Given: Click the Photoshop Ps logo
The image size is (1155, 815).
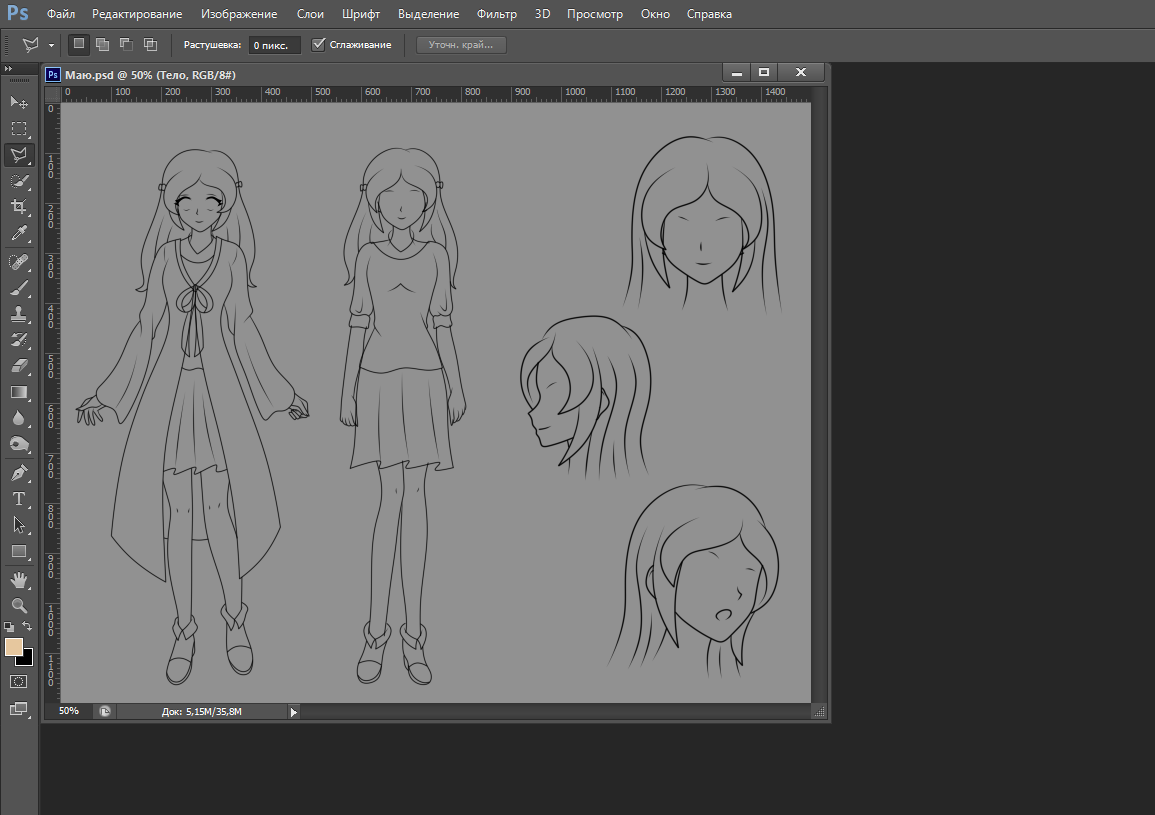Looking at the screenshot, I should tap(18, 13).
